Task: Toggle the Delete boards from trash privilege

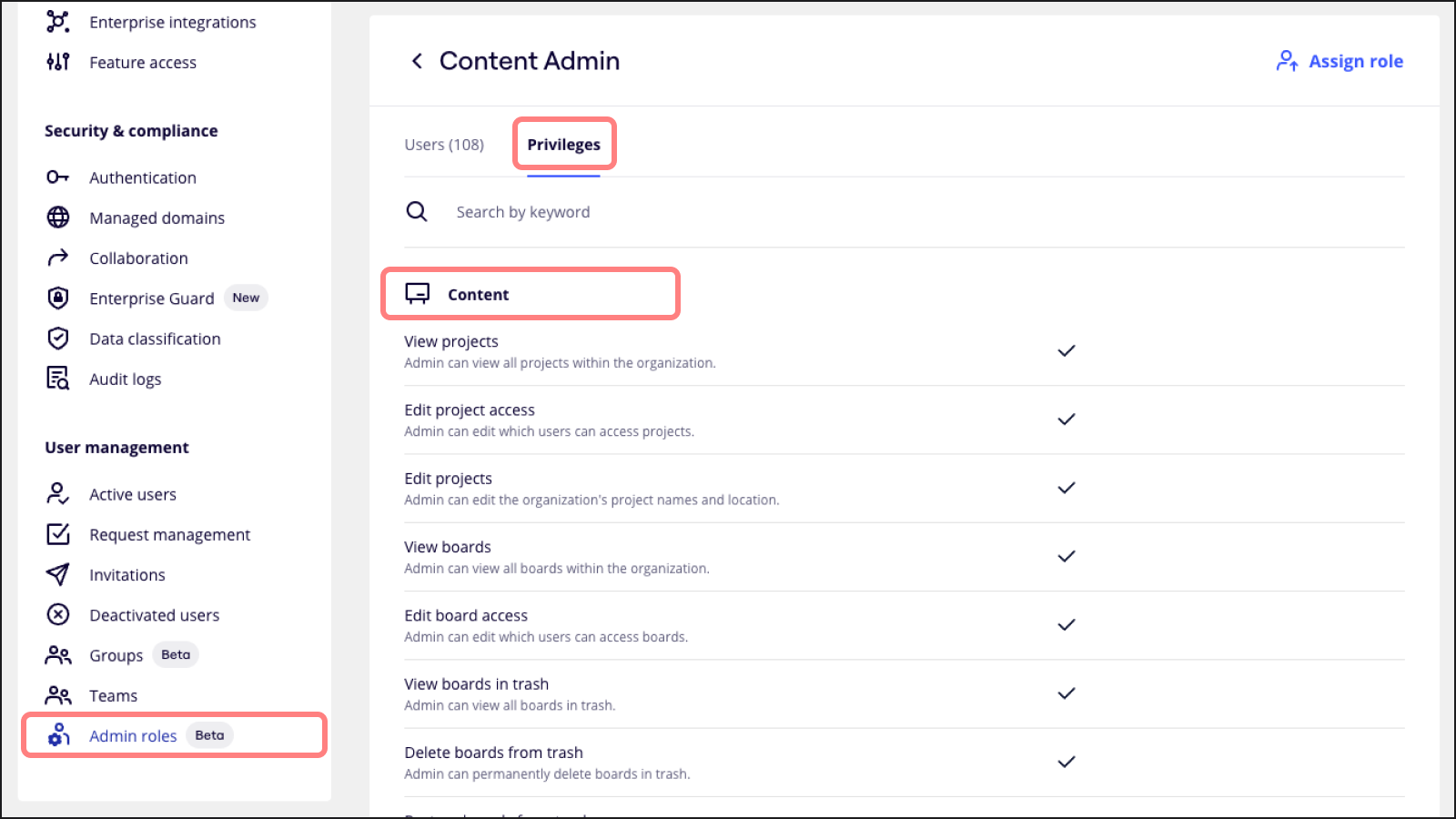Action: click(x=1066, y=763)
